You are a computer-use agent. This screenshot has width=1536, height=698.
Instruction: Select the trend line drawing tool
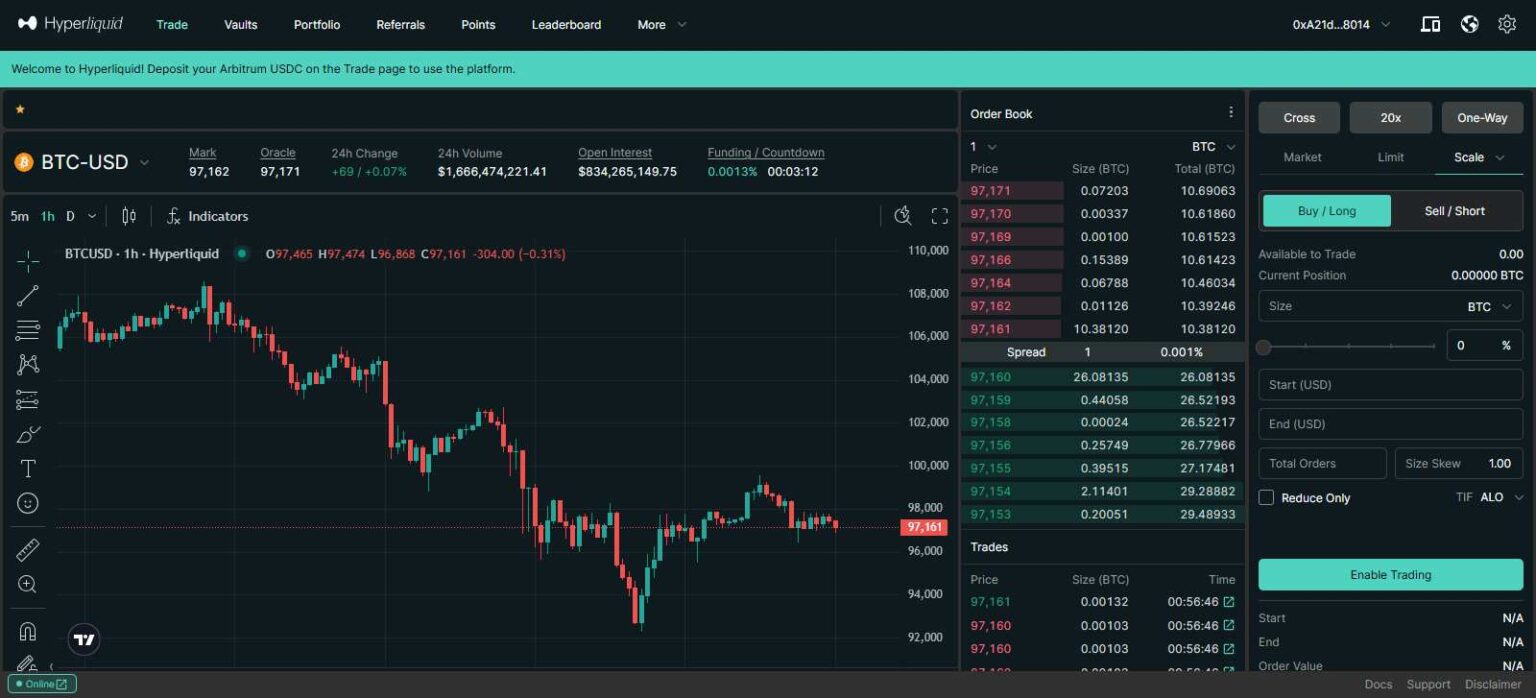pos(27,294)
